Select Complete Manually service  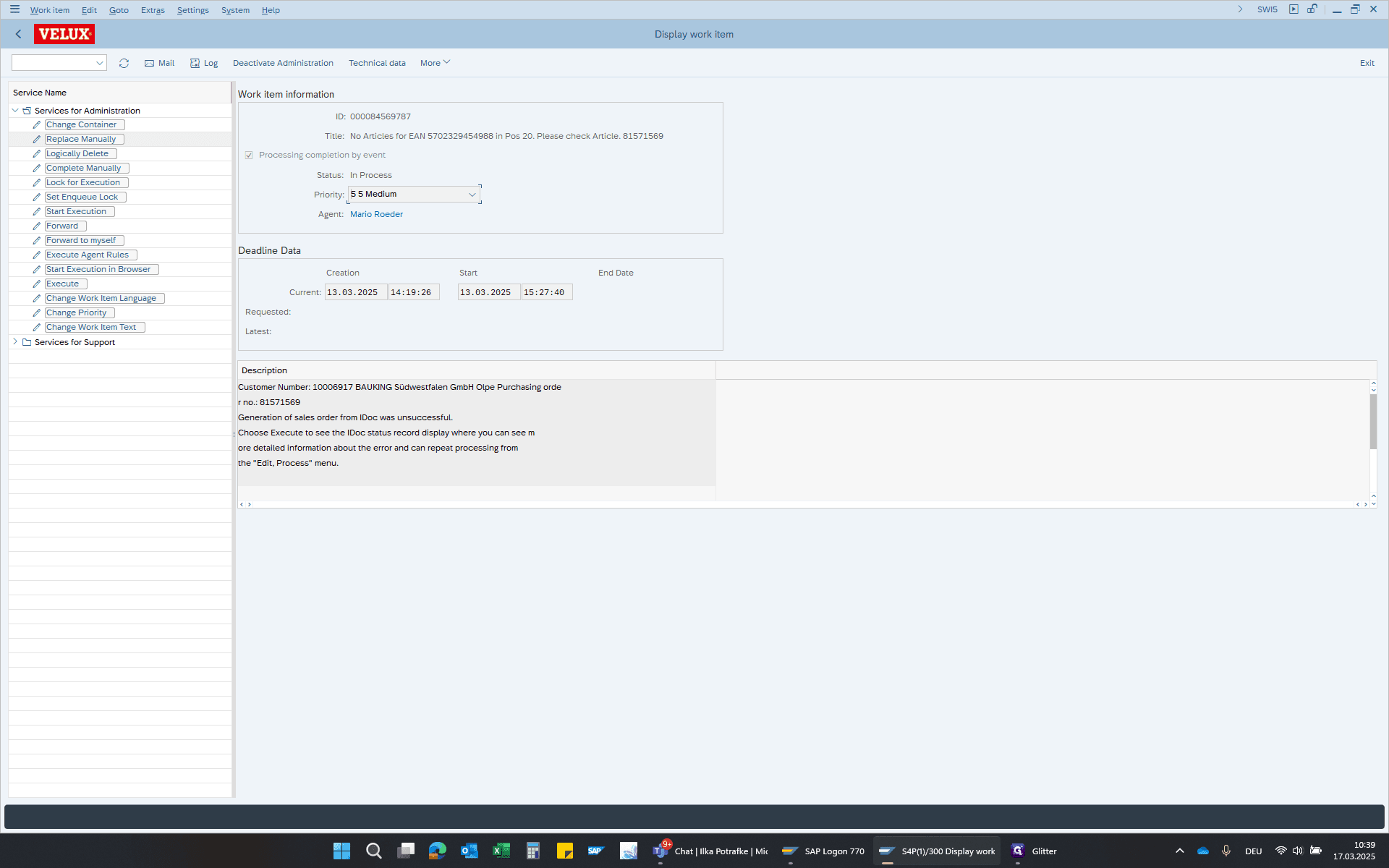point(87,168)
